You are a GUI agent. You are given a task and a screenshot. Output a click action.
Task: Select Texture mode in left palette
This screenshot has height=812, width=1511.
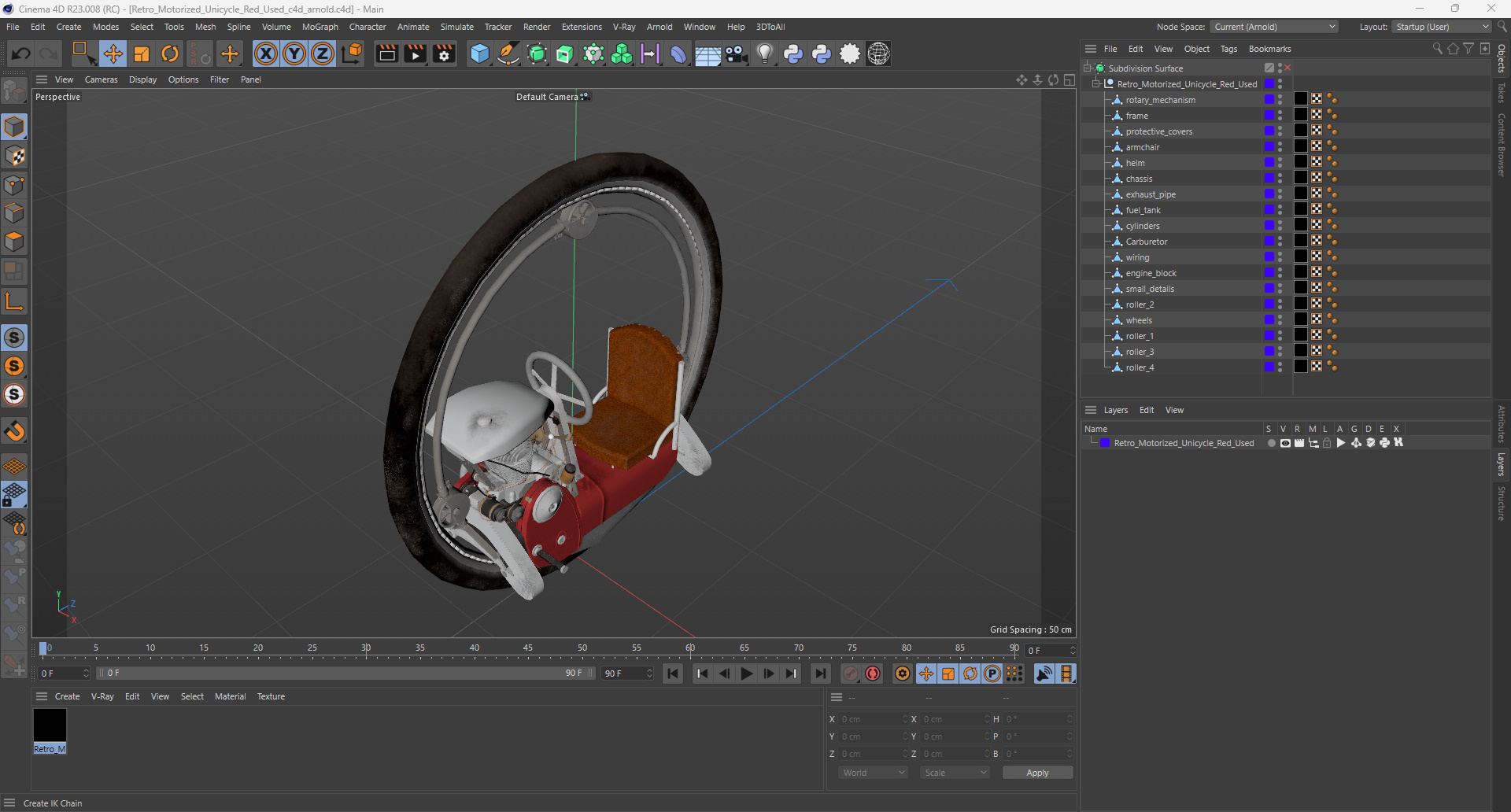(x=14, y=156)
